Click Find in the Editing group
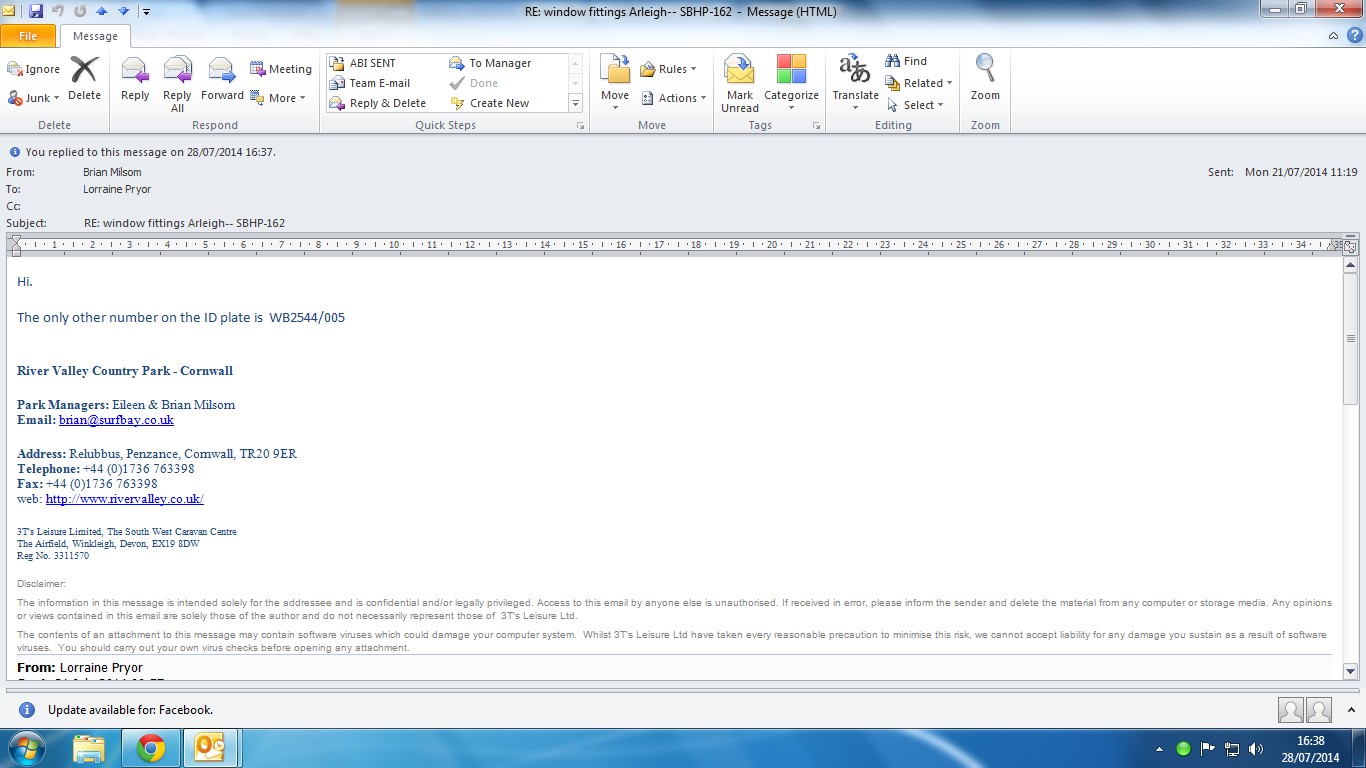This screenshot has height=768, width=1366. pyautogui.click(x=906, y=61)
